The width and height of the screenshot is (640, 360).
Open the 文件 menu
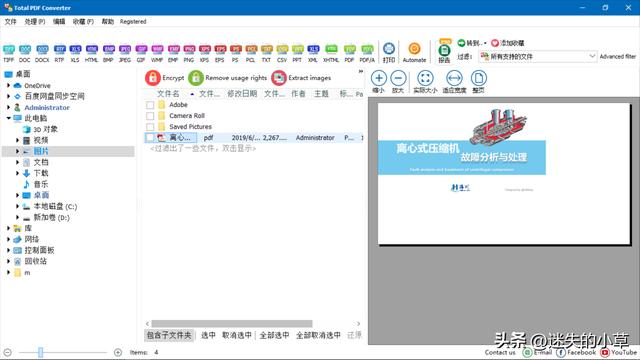11,22
